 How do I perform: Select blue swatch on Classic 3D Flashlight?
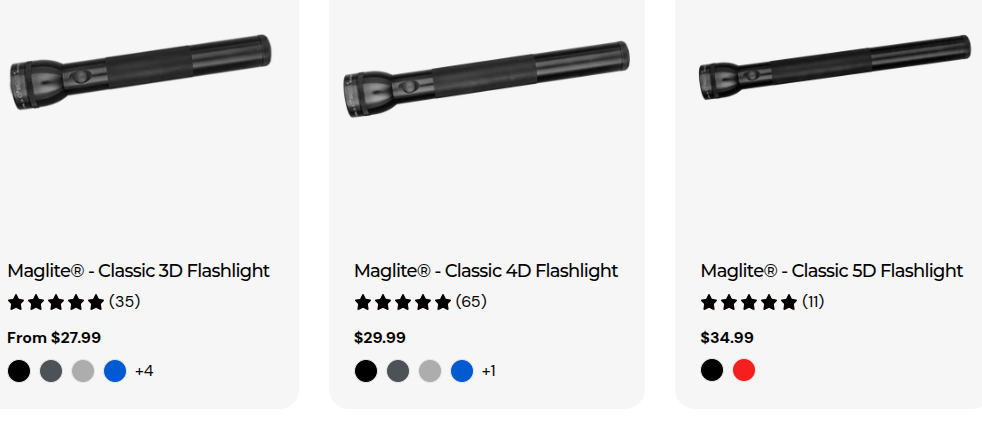click(x=115, y=371)
